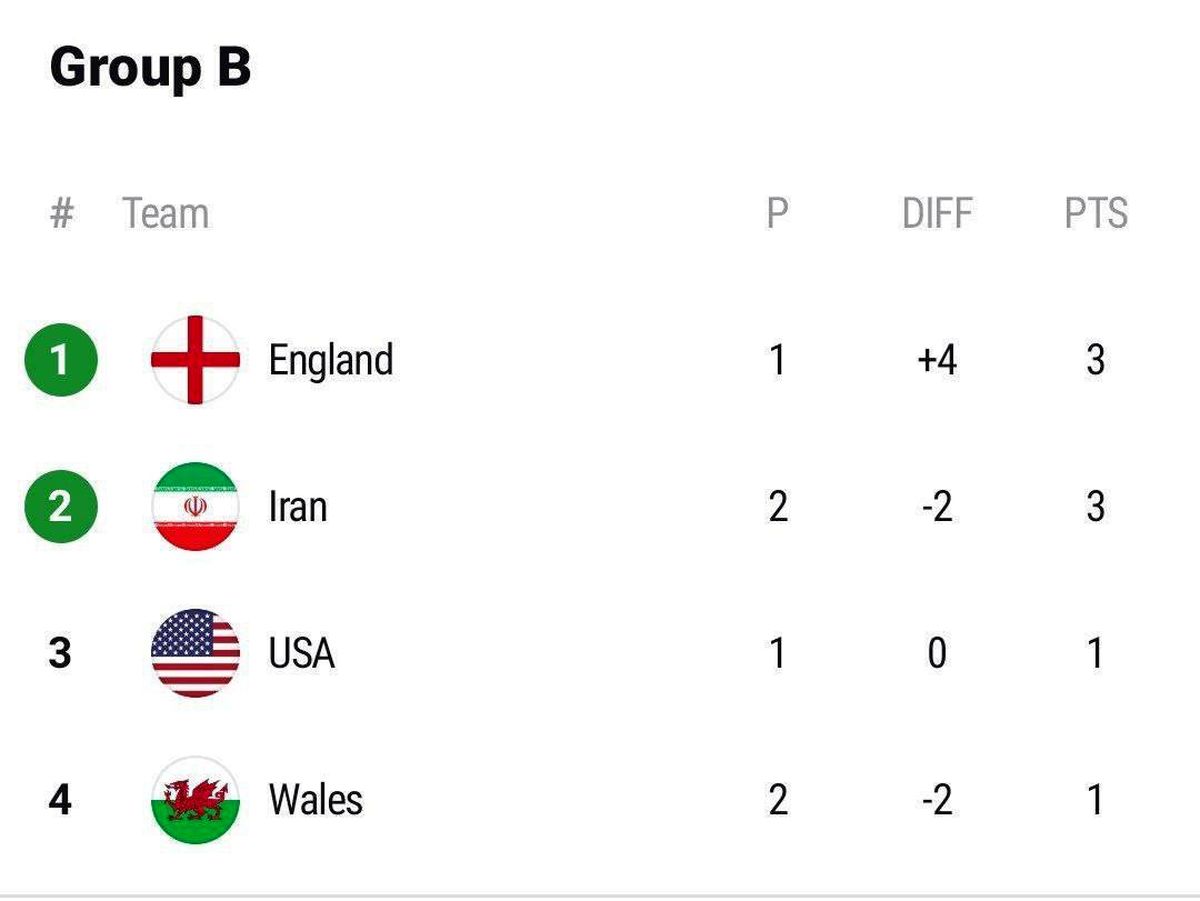Tap the Wales dragon flag icon
The image size is (1200, 901).
pos(195,799)
